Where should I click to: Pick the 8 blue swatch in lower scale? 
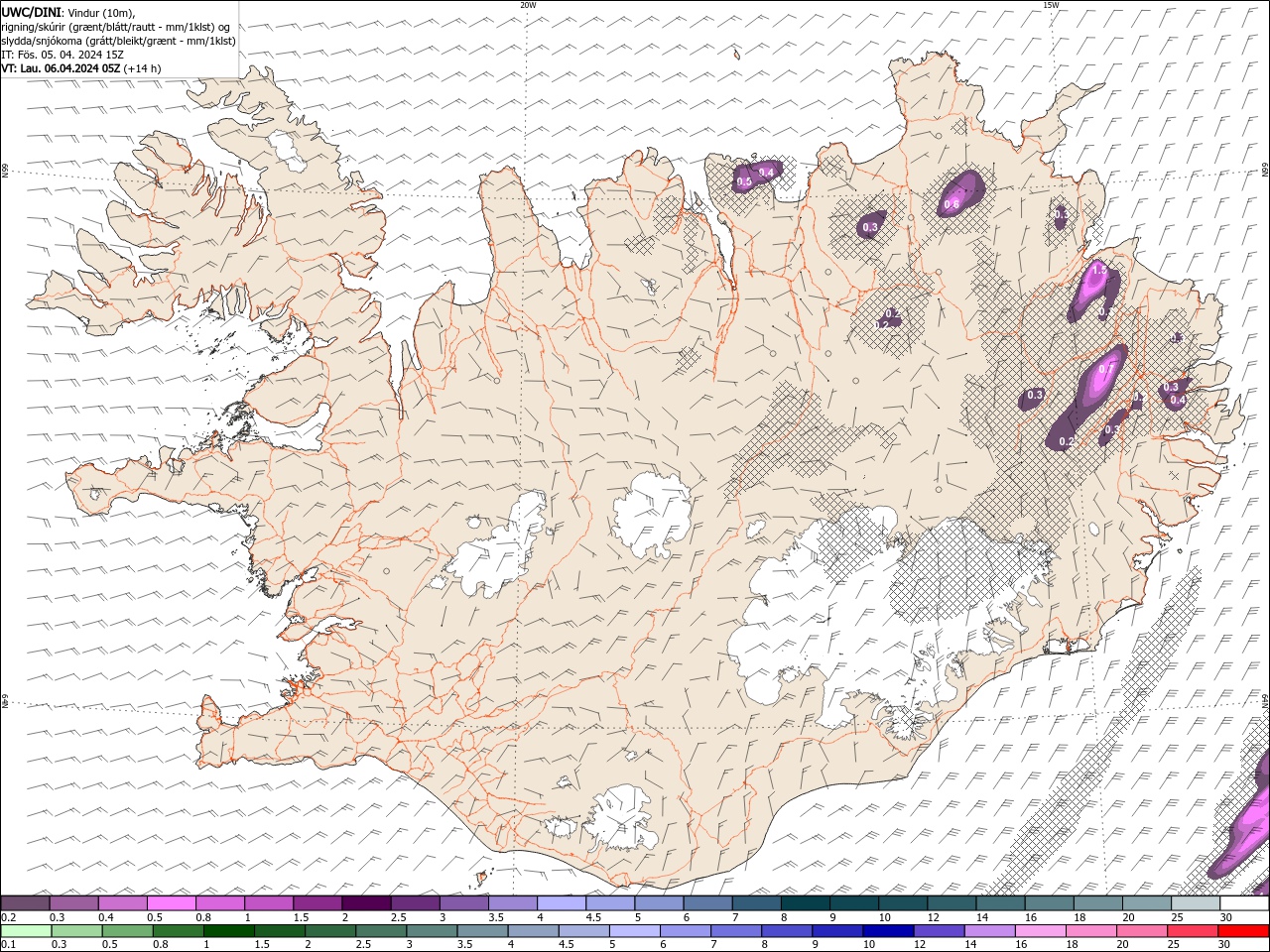tap(787, 930)
